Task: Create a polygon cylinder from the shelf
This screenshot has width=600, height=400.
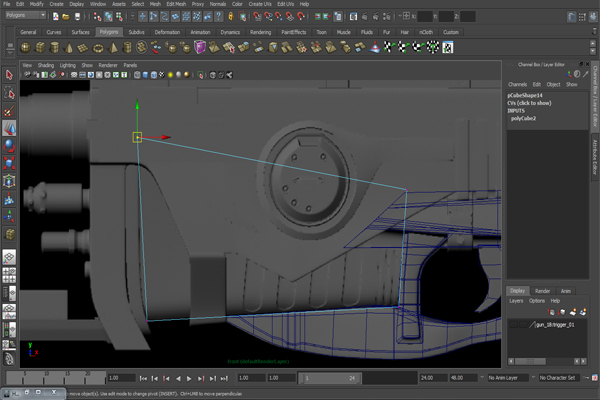Action: [54, 47]
